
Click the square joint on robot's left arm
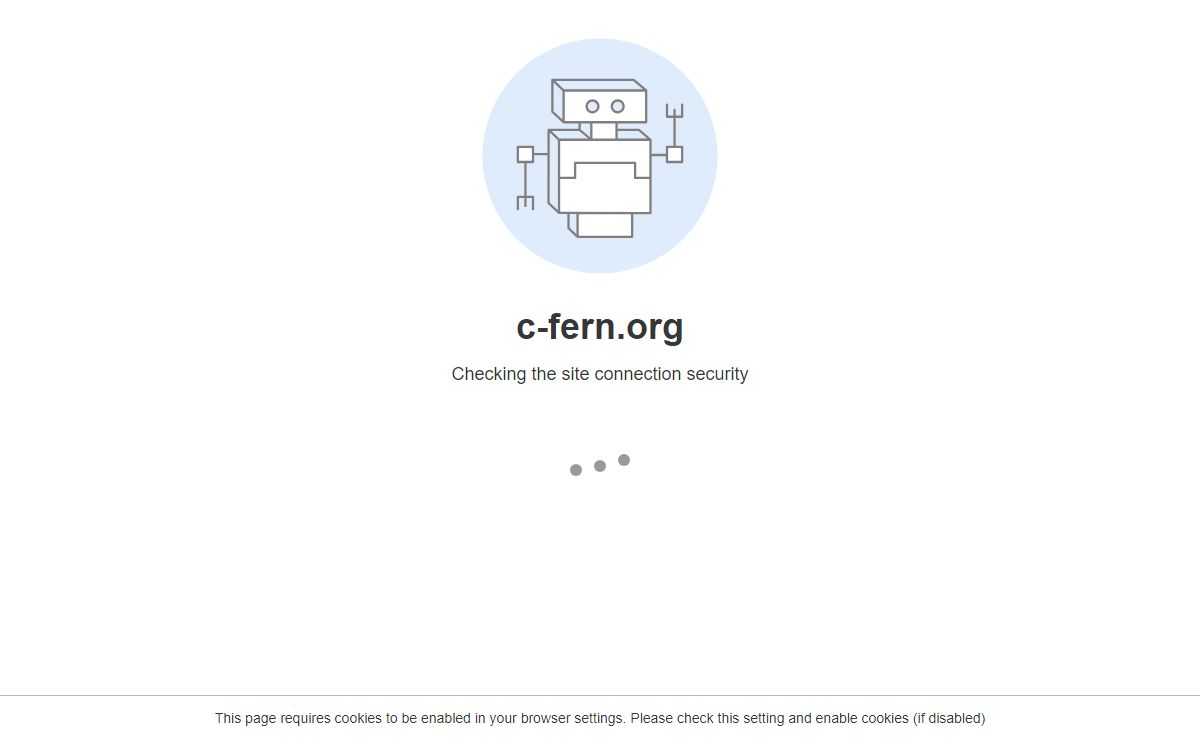525,154
